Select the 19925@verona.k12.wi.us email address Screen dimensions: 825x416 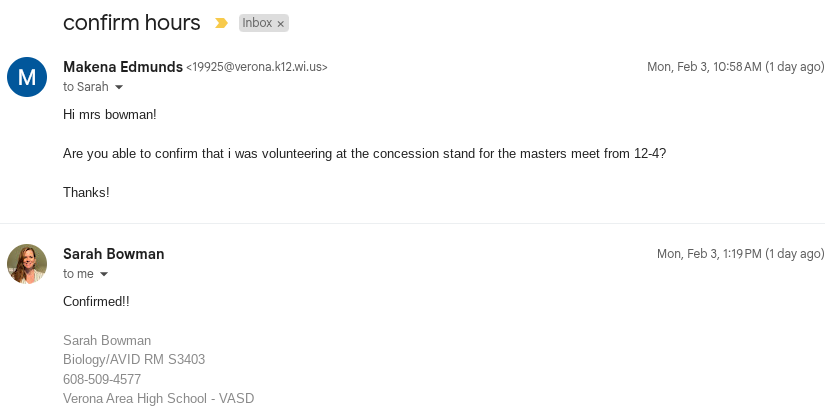[x=257, y=68]
